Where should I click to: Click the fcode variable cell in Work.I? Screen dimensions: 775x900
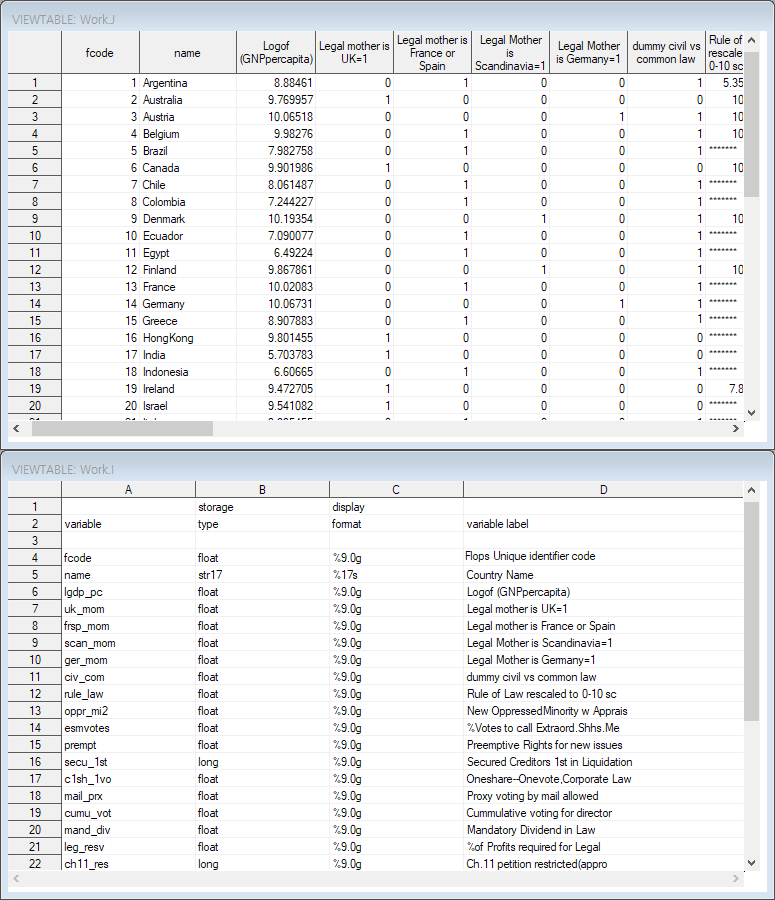coord(129,557)
